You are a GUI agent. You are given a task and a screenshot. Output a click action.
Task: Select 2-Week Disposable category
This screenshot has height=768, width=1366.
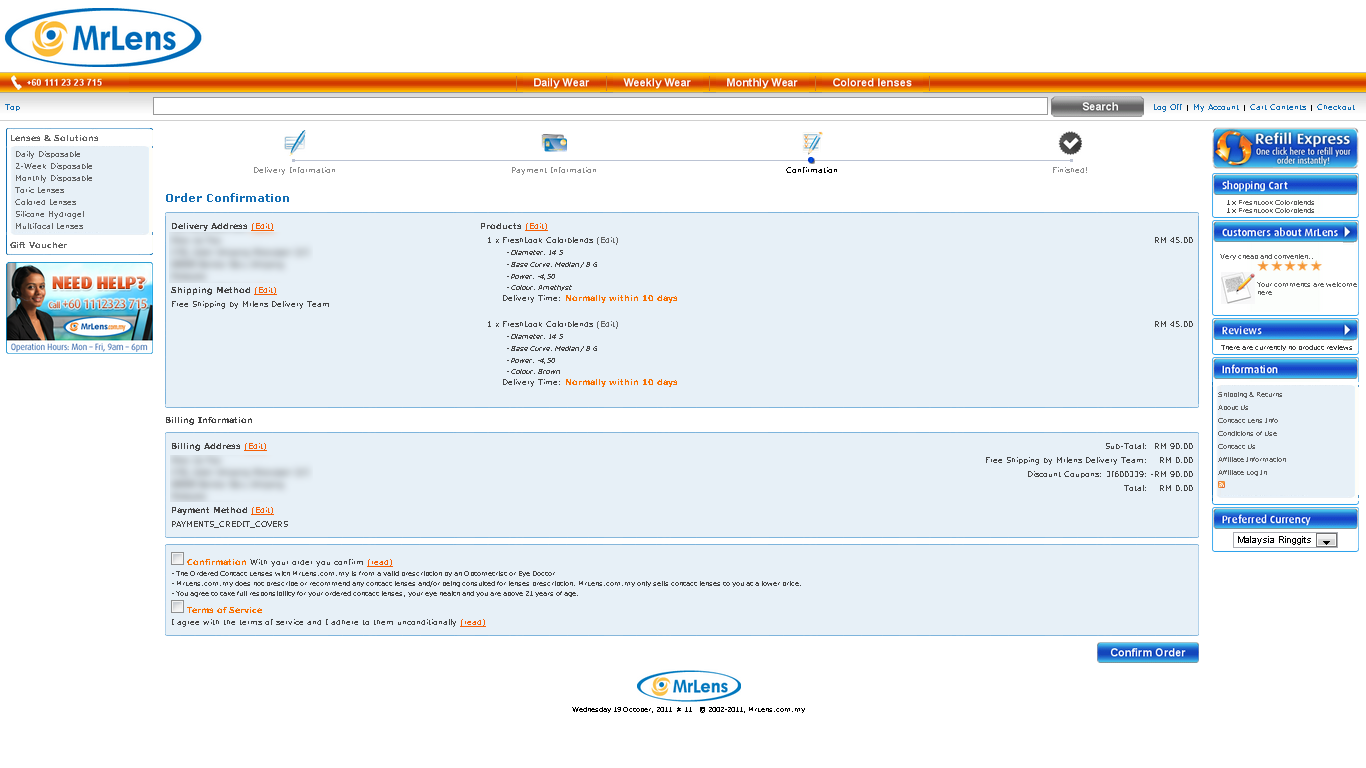point(54,167)
